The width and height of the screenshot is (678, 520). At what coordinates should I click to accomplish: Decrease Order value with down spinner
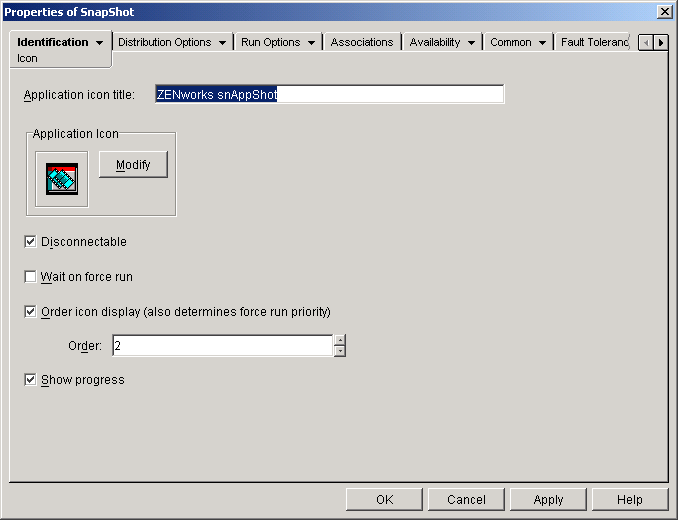(x=340, y=351)
